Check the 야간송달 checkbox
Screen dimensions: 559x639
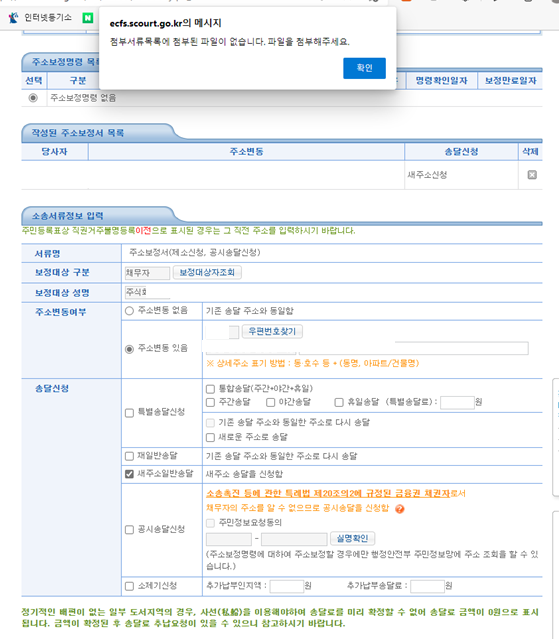coord(270,403)
